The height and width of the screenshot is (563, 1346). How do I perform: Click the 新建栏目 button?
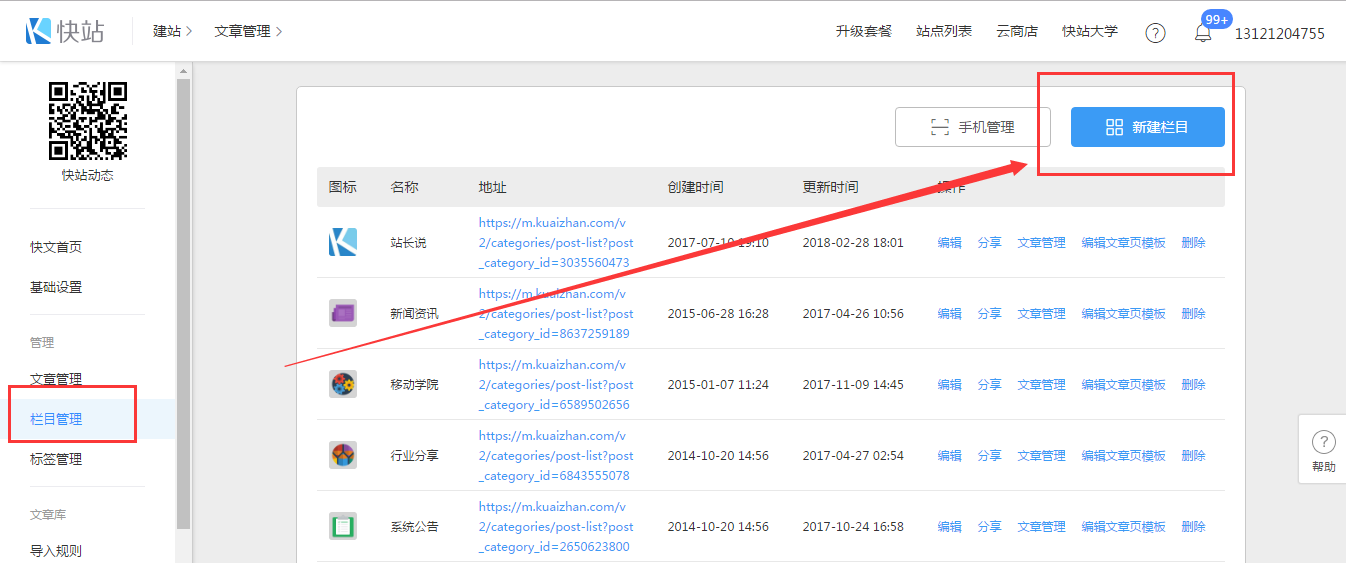(x=1147, y=127)
